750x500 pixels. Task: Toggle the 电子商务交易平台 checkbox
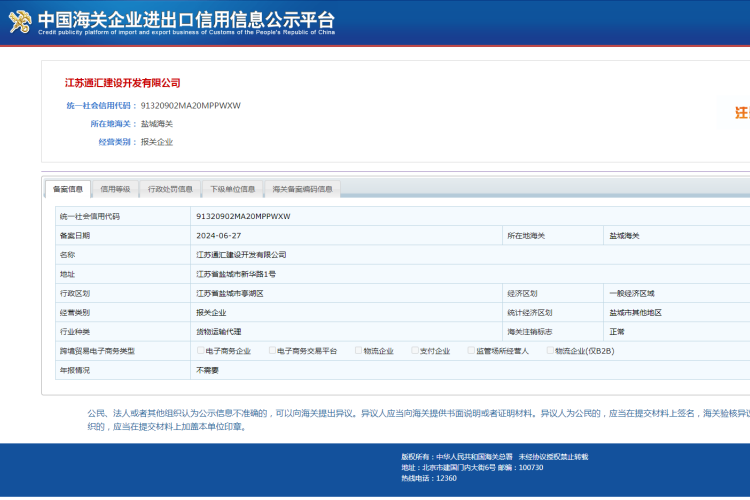[x=272, y=351]
